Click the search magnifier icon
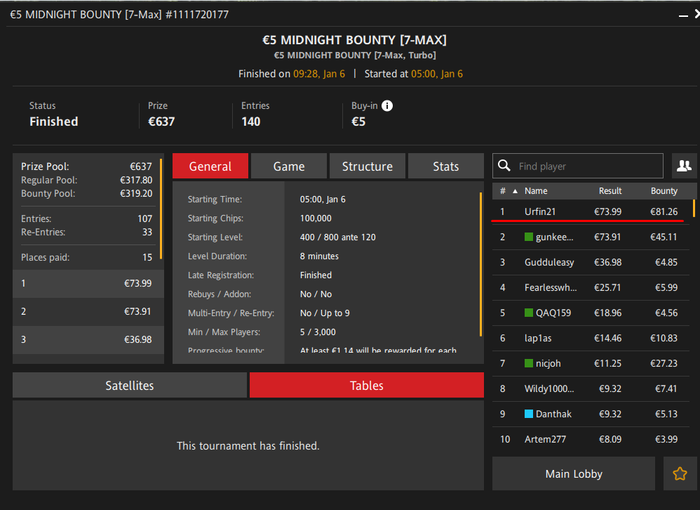 point(504,166)
